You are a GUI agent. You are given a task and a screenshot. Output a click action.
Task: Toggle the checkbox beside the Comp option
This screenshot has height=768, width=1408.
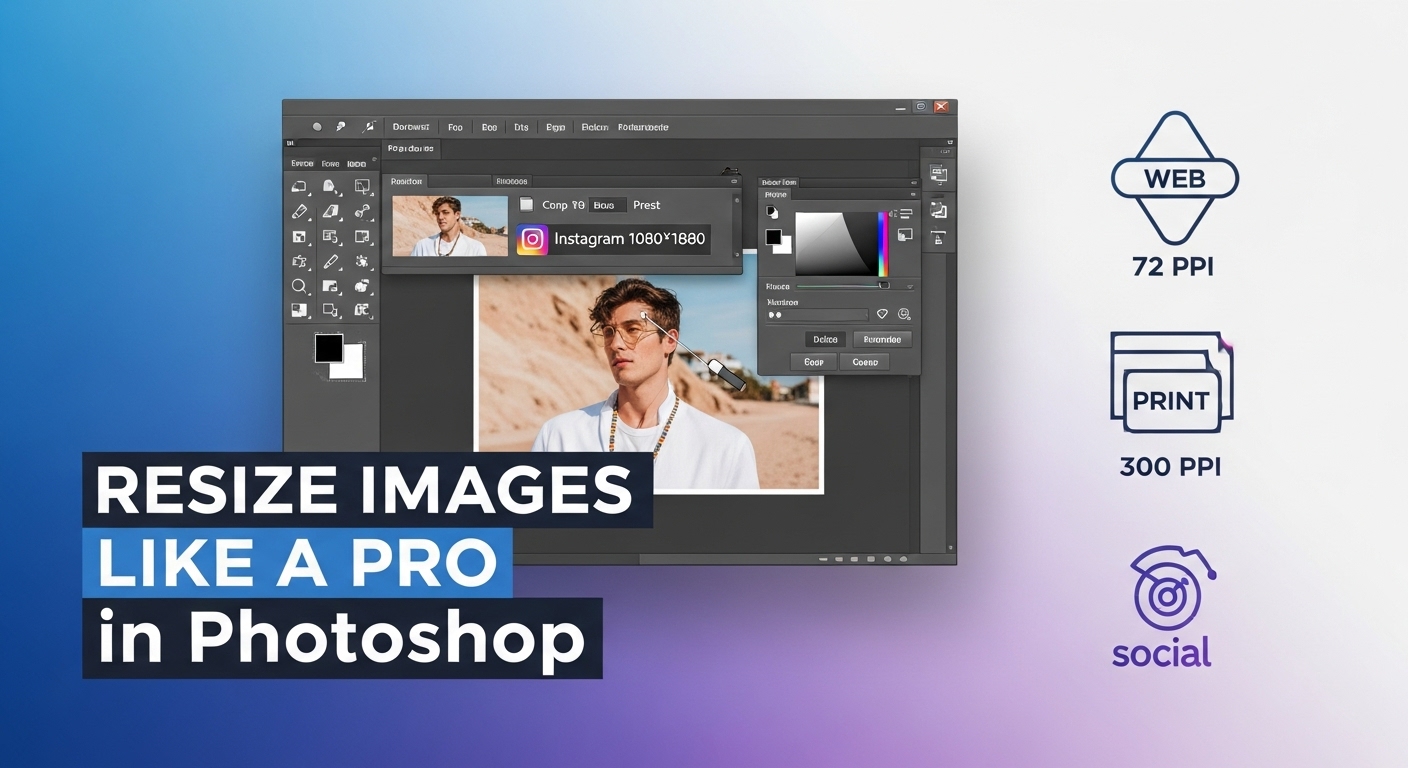coord(526,204)
